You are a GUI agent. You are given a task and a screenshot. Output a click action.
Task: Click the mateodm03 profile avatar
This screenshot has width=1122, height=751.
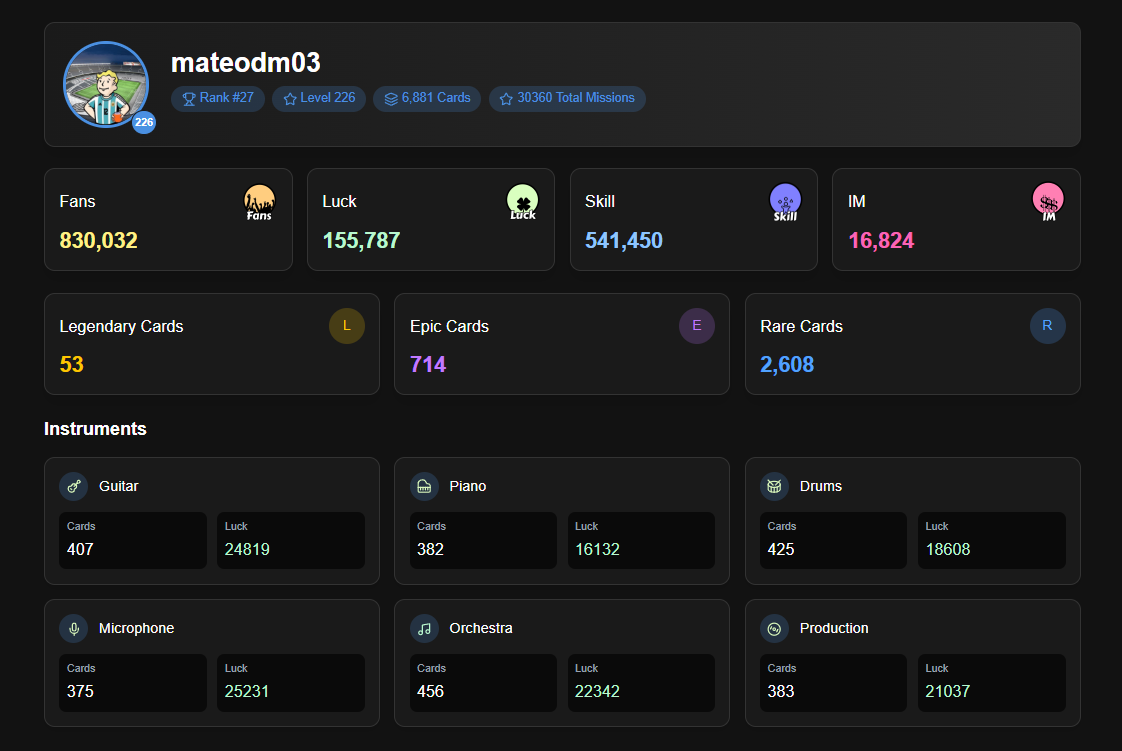(106, 84)
